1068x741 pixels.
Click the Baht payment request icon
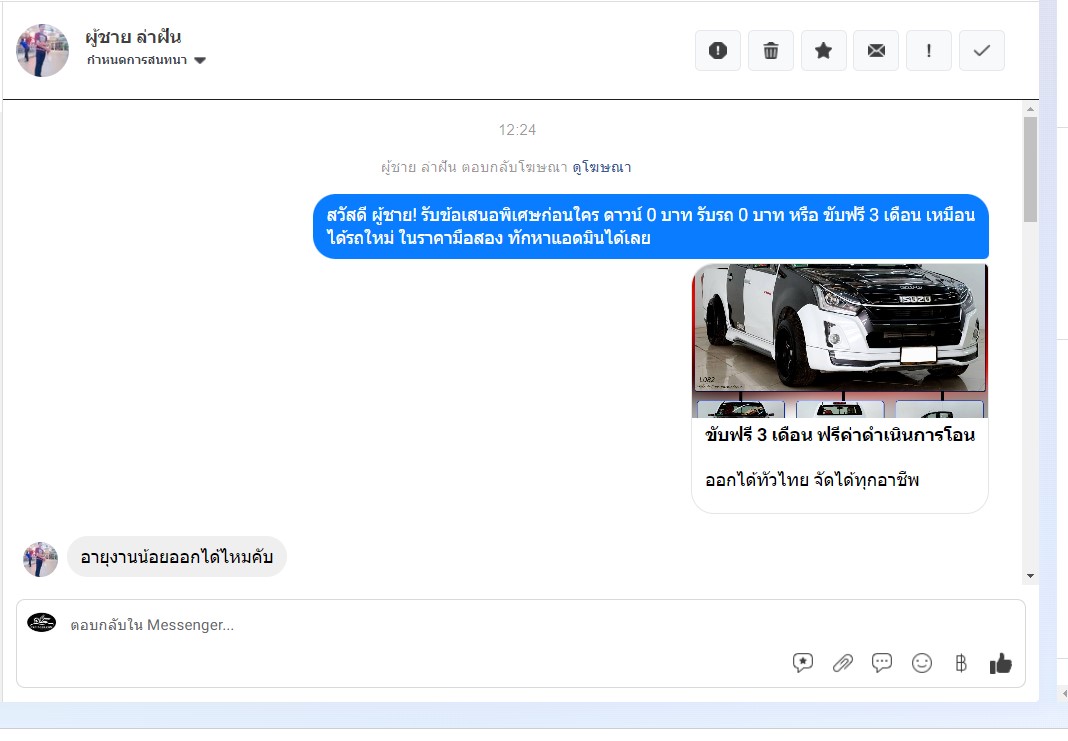click(x=961, y=663)
